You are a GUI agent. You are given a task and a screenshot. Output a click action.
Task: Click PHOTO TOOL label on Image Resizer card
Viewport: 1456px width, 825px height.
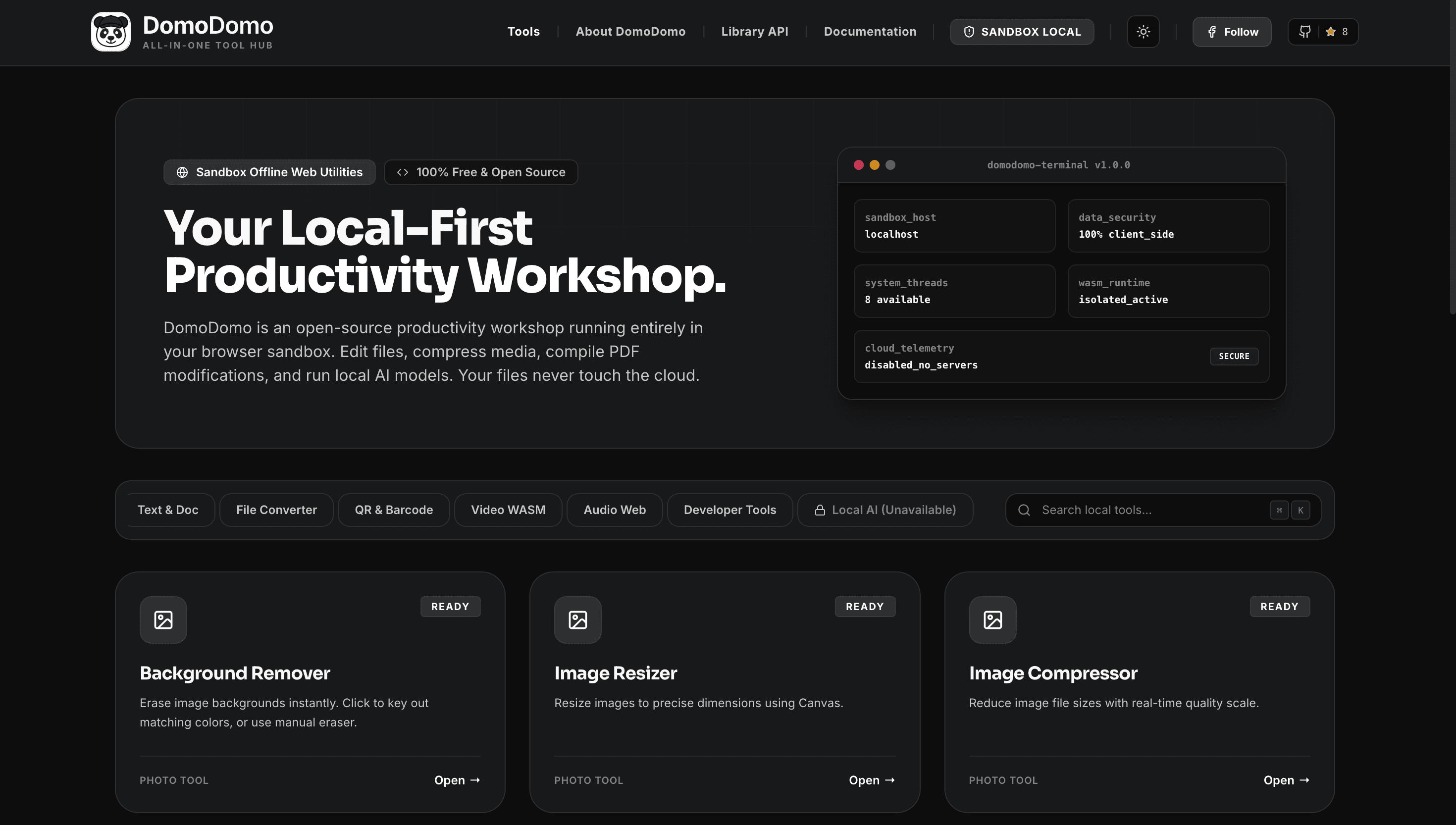589,780
